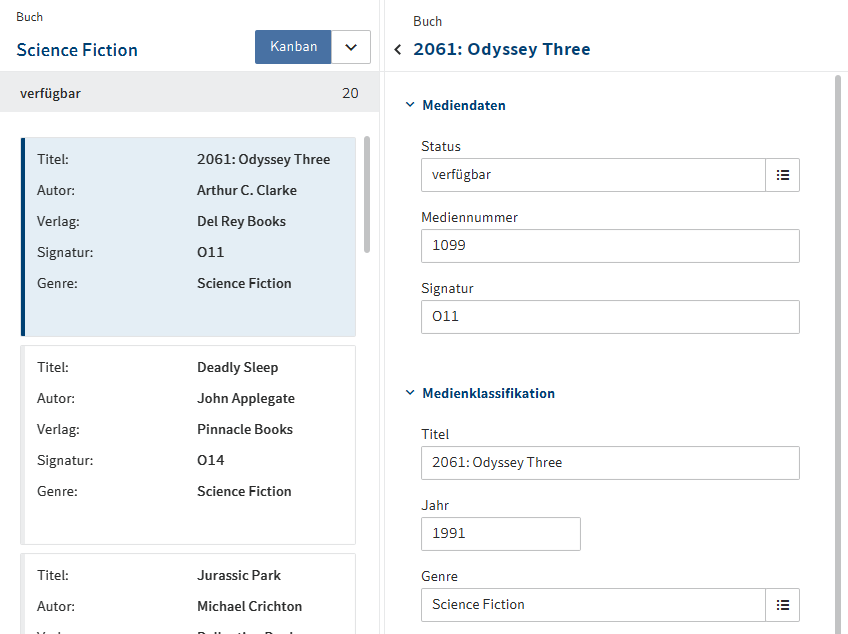
Task: Open the value help for Genre field
Action: point(782,604)
